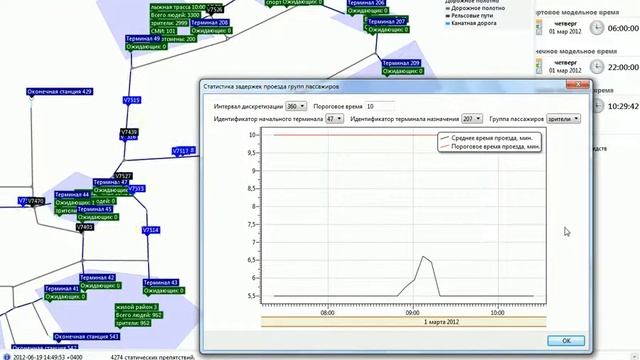Click the Рельсовые пути legend item

[x=469, y=16]
